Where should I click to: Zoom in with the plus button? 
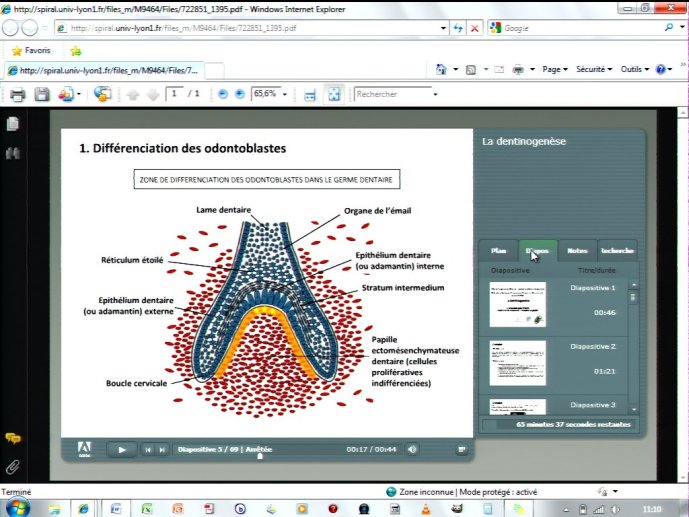pos(239,94)
